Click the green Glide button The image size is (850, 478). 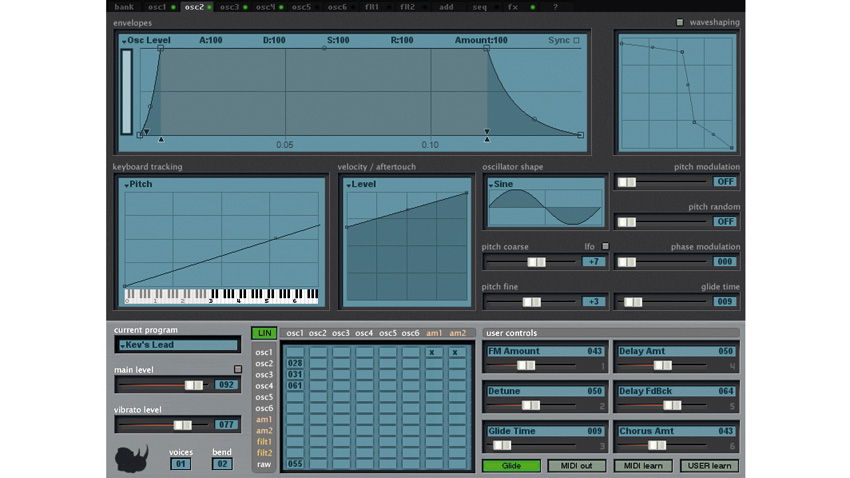[511, 466]
